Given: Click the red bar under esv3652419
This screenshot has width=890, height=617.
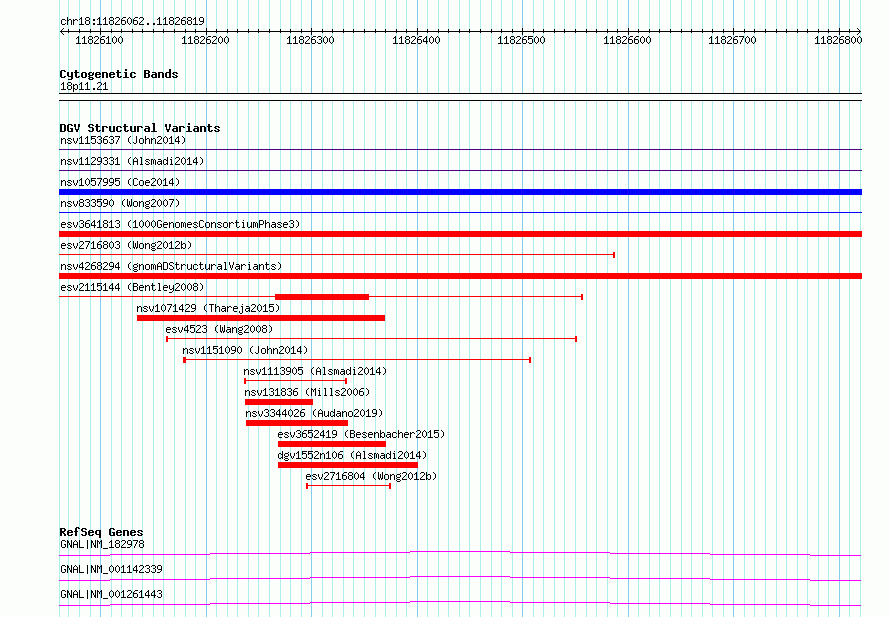Looking at the screenshot, I should click(332, 444).
